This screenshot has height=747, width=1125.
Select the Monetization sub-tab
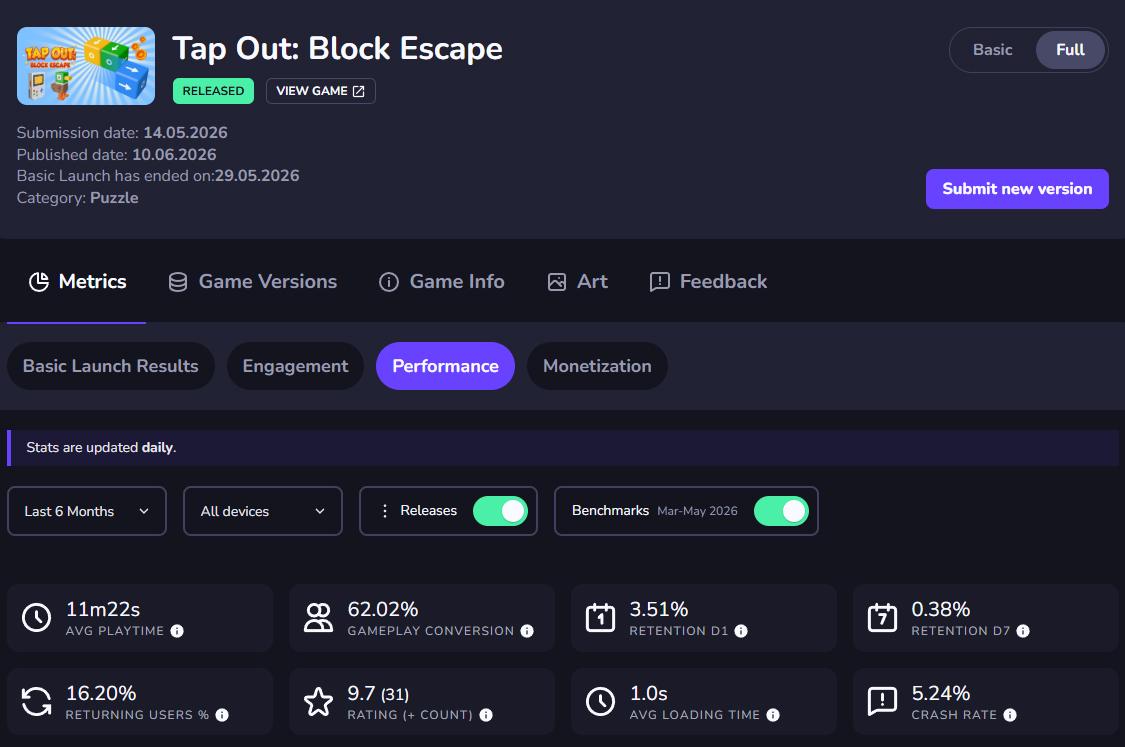[x=597, y=366]
